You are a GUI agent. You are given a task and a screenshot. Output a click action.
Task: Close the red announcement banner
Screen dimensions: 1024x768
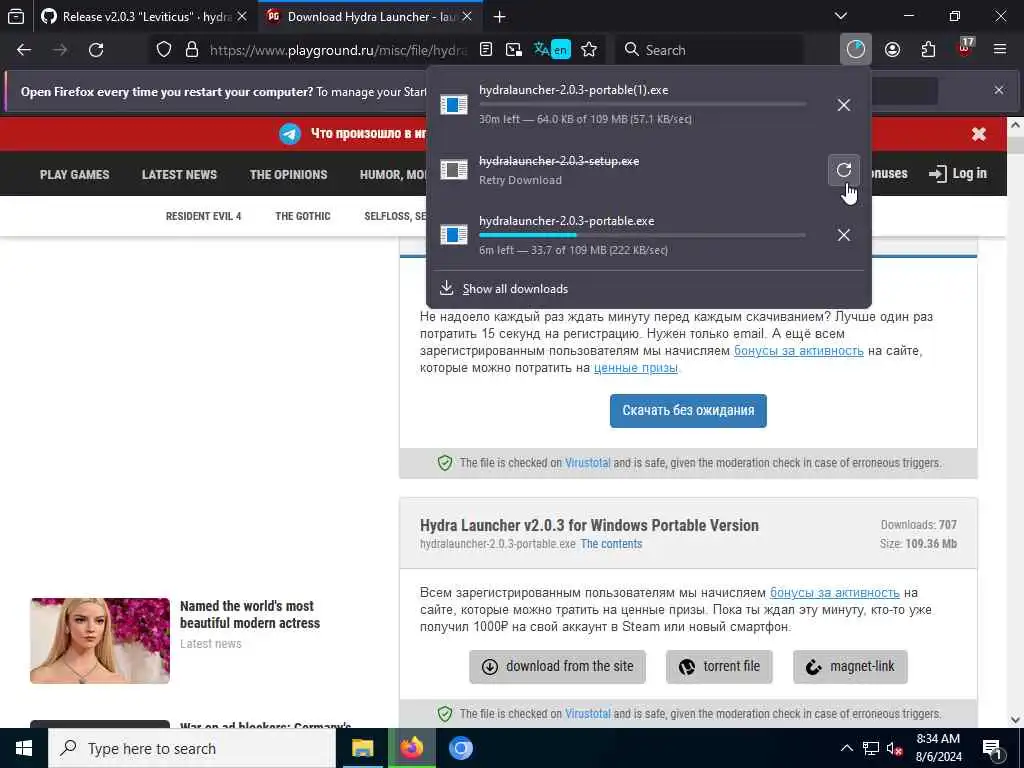978,134
